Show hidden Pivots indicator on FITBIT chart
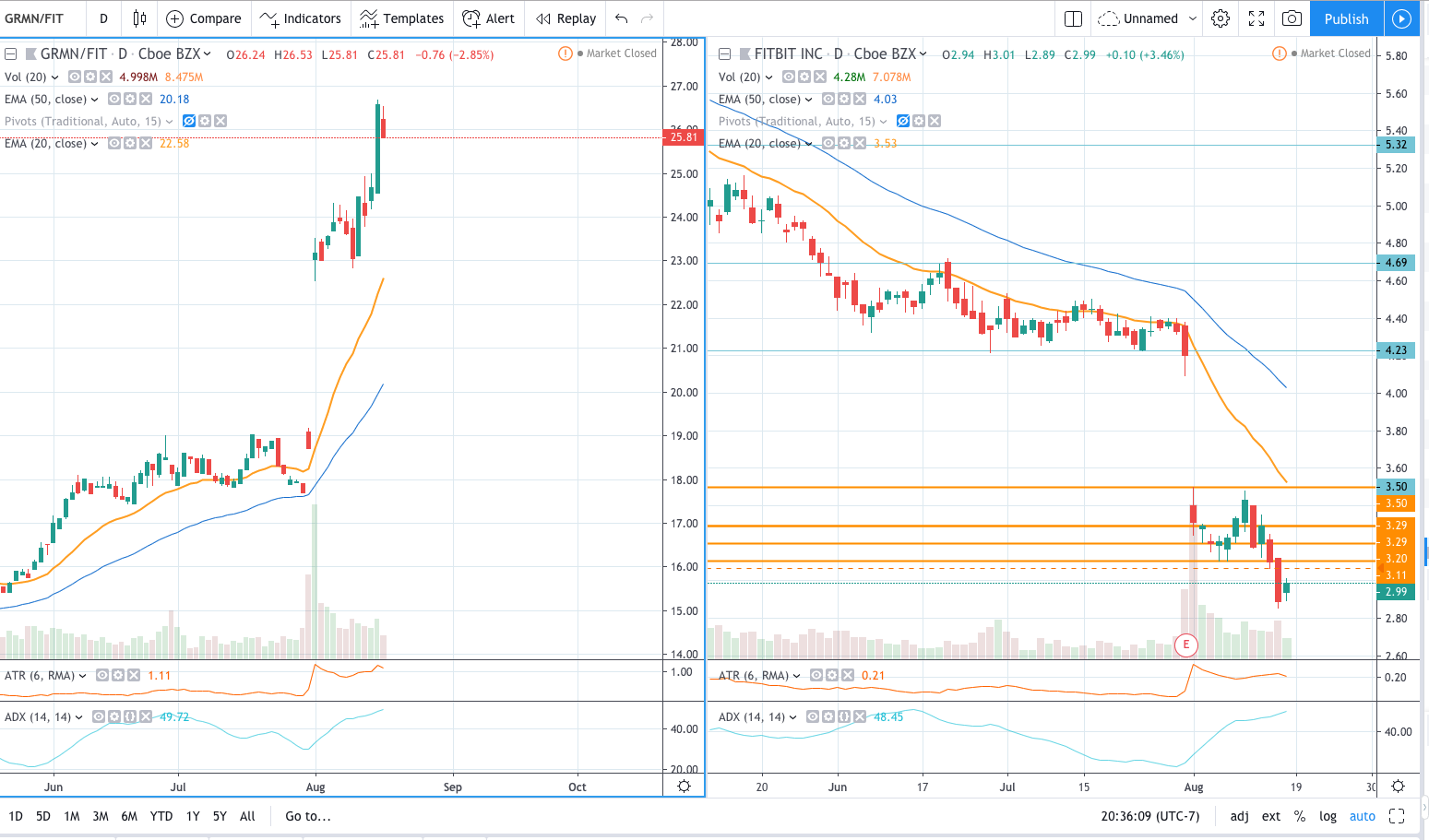 [903, 121]
